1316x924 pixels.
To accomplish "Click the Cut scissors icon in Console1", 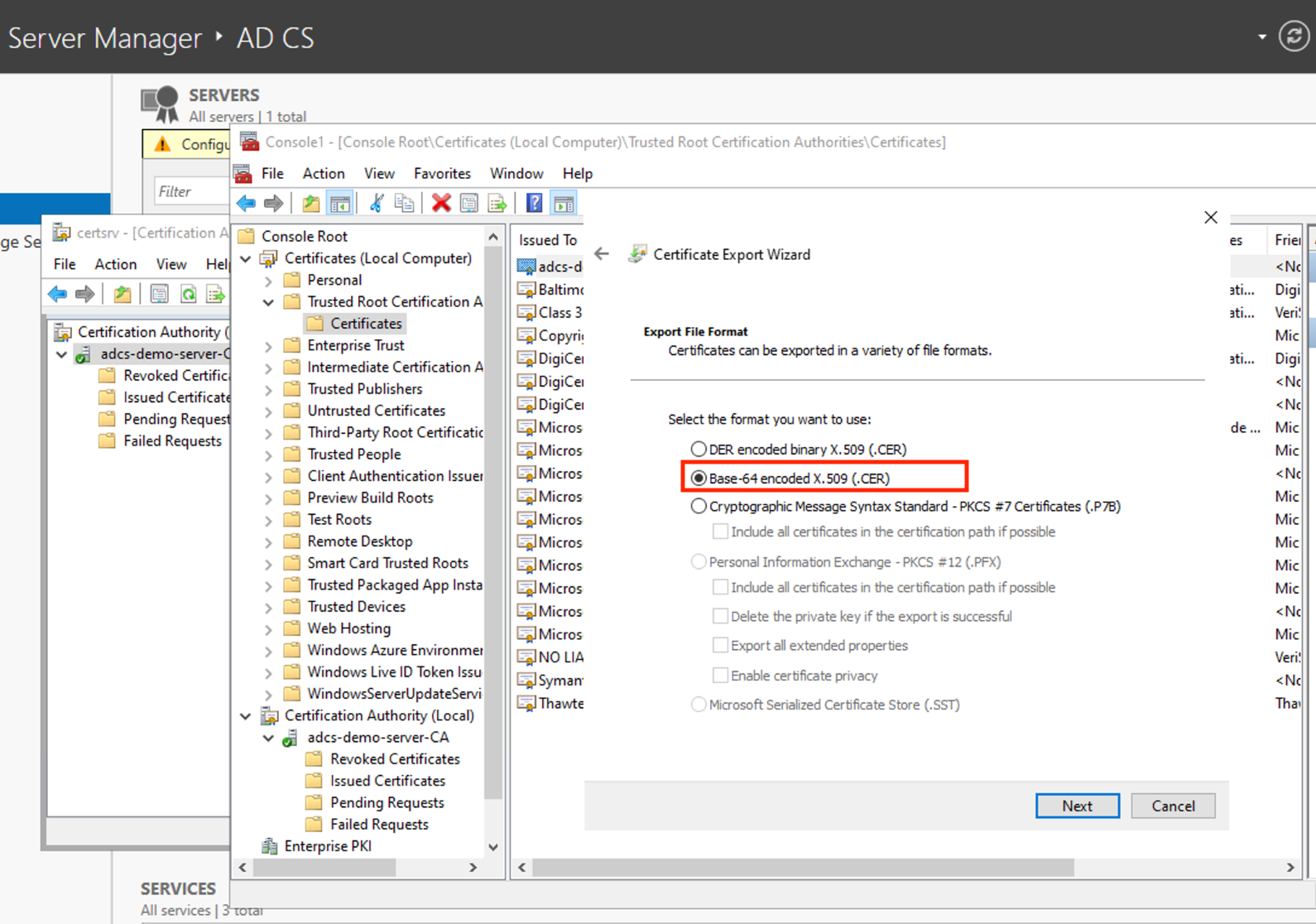I will pos(377,203).
